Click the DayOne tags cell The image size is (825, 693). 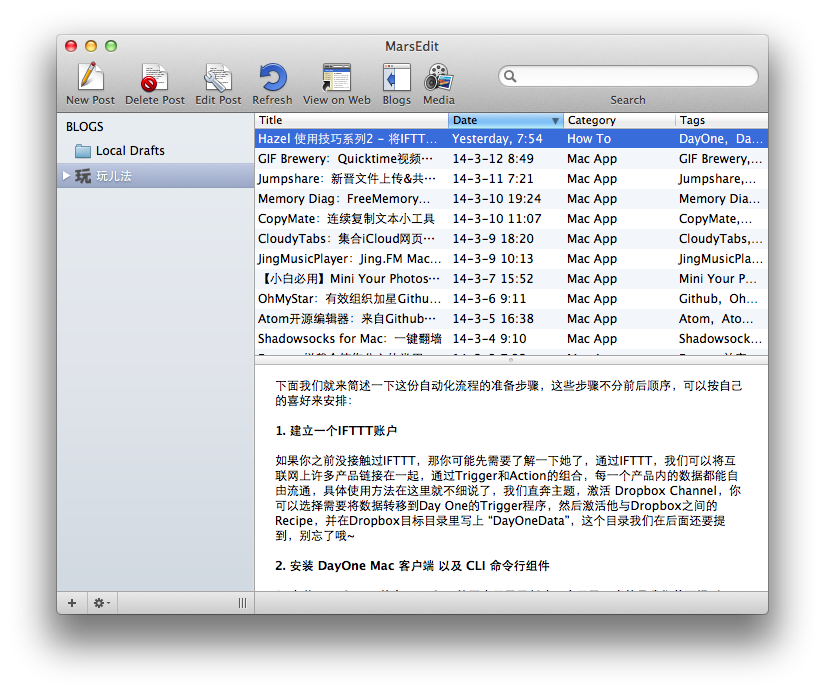[720, 139]
